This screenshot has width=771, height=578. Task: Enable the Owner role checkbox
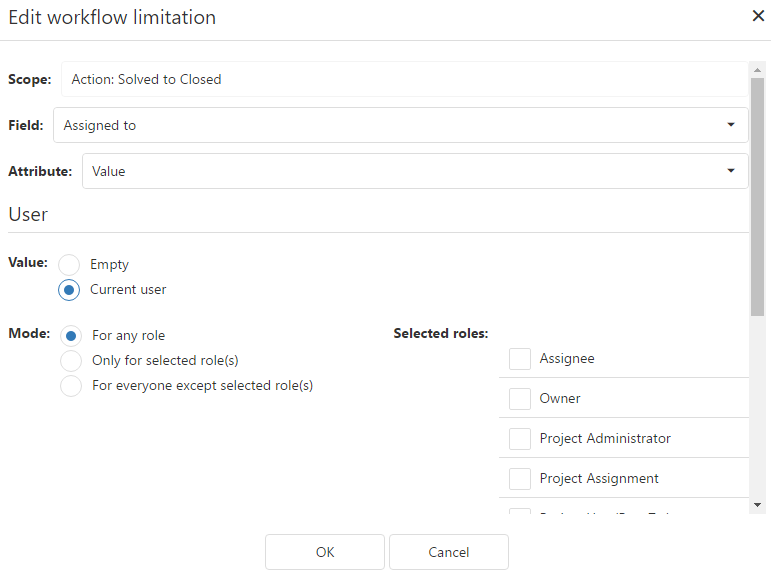tap(520, 398)
